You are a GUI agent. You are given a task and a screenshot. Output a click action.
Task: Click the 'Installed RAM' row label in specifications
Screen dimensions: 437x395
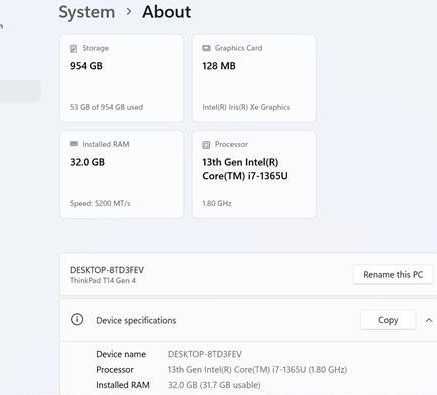[123, 385]
